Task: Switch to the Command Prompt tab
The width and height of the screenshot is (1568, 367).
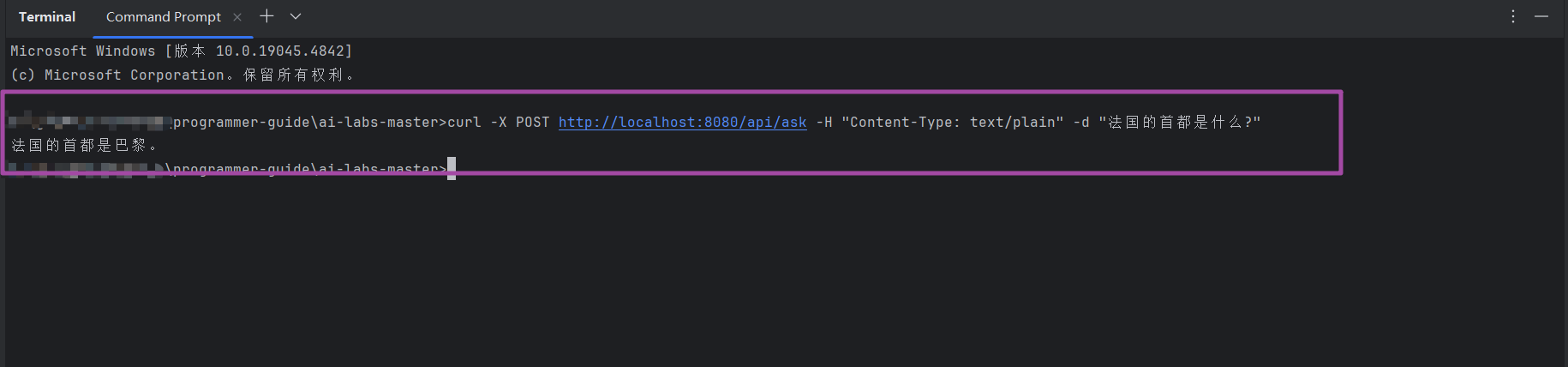Action: click(x=163, y=17)
